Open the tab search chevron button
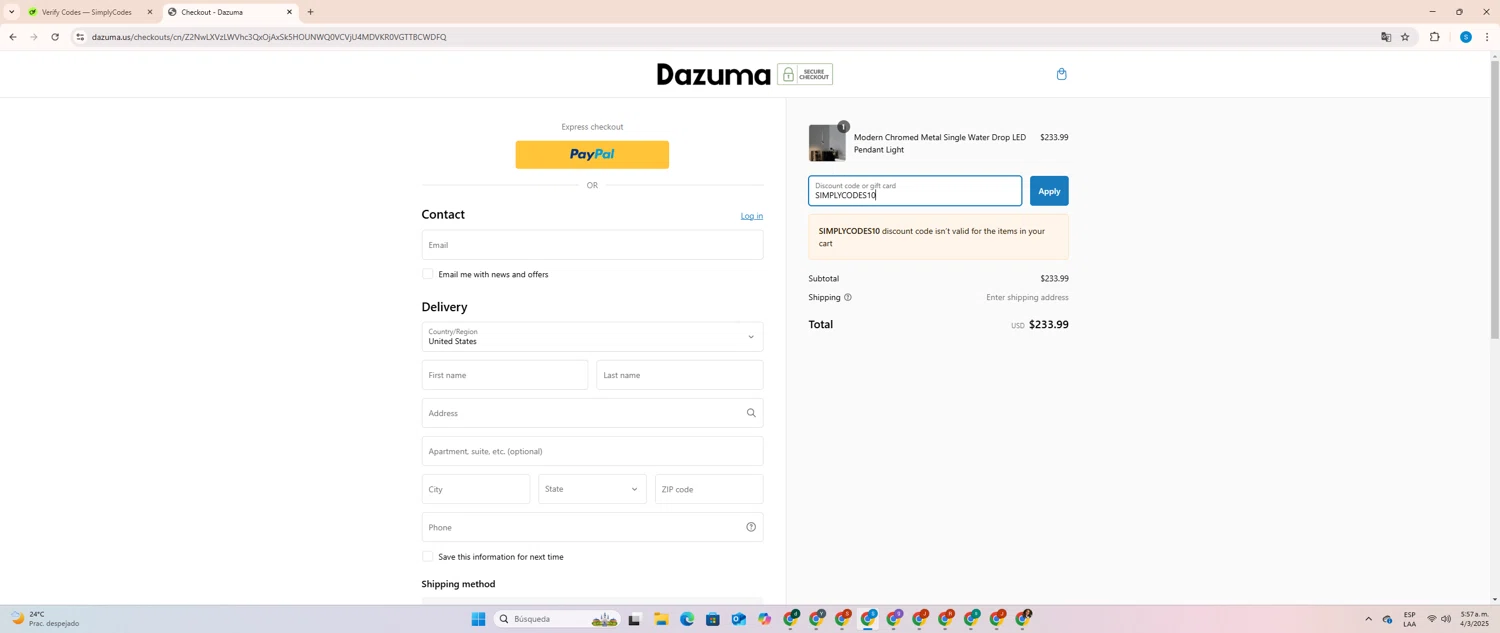 coord(11,12)
